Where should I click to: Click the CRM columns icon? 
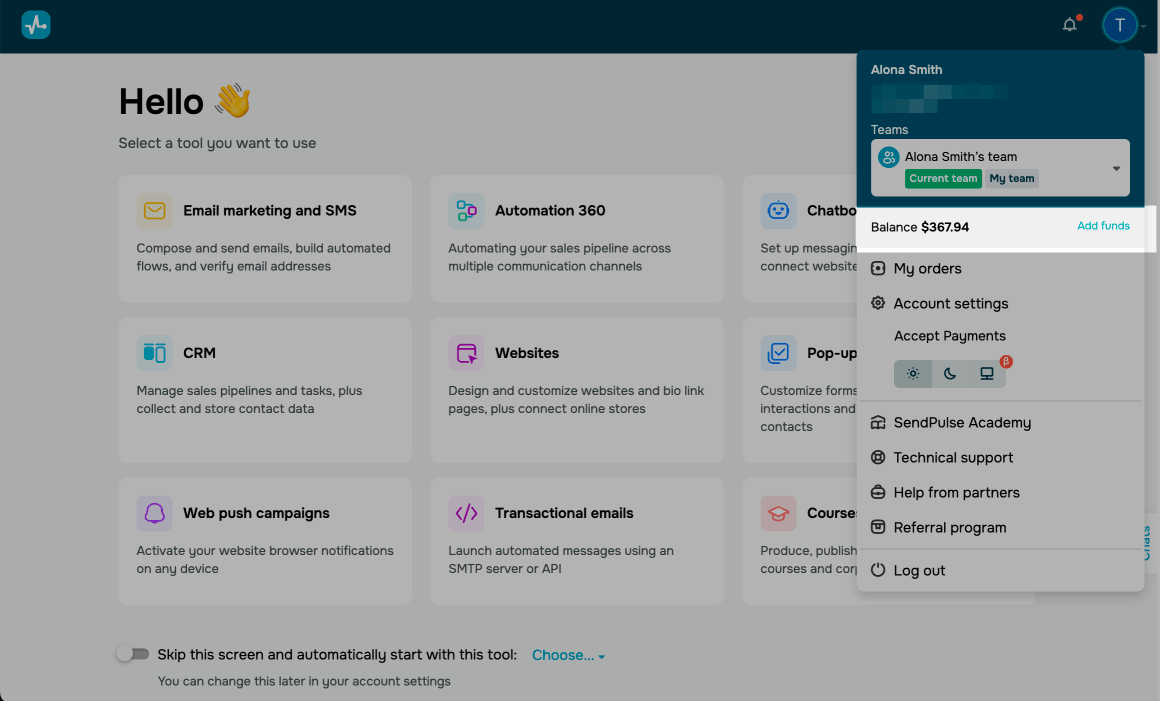[x=155, y=353]
